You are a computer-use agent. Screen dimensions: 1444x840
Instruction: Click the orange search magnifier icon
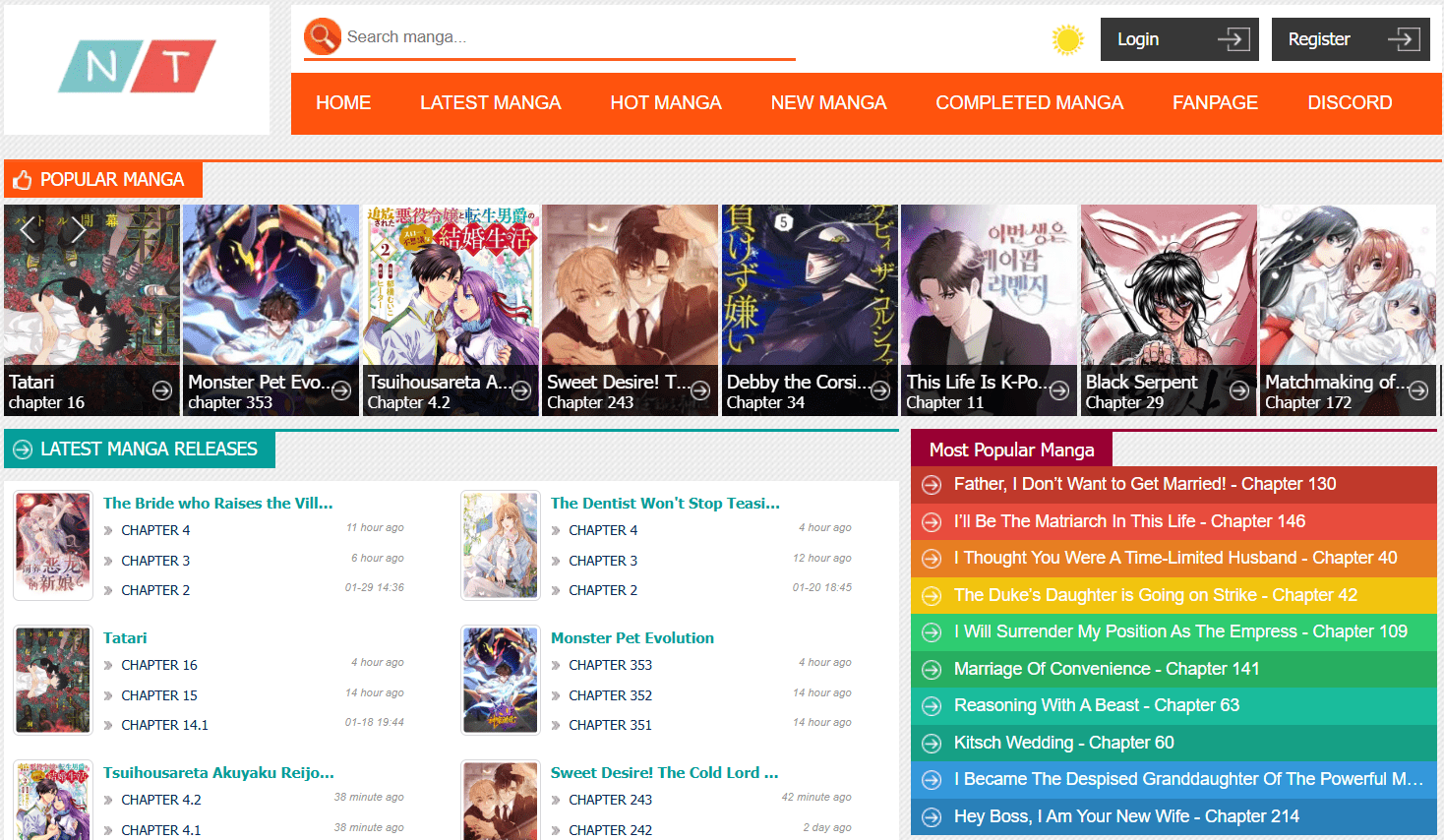323,36
